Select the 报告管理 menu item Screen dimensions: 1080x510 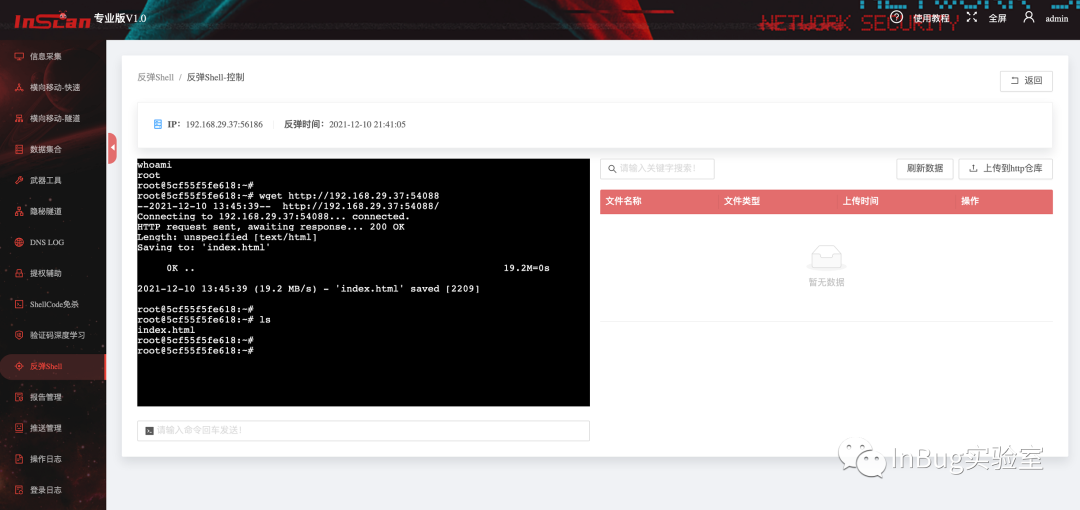pyautogui.click(x=52, y=397)
